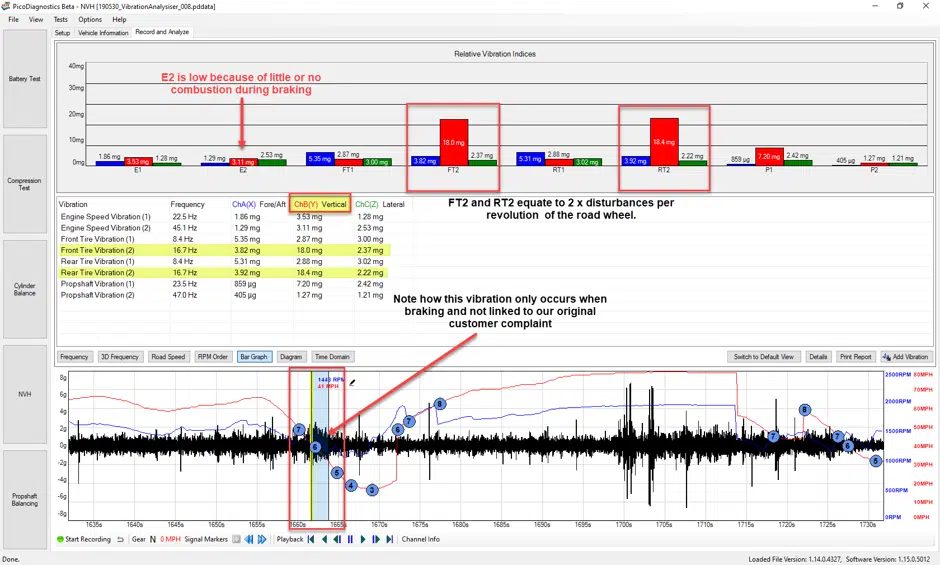
Task: Click the yellow playback cursor line in waveform
Action: coord(311,445)
